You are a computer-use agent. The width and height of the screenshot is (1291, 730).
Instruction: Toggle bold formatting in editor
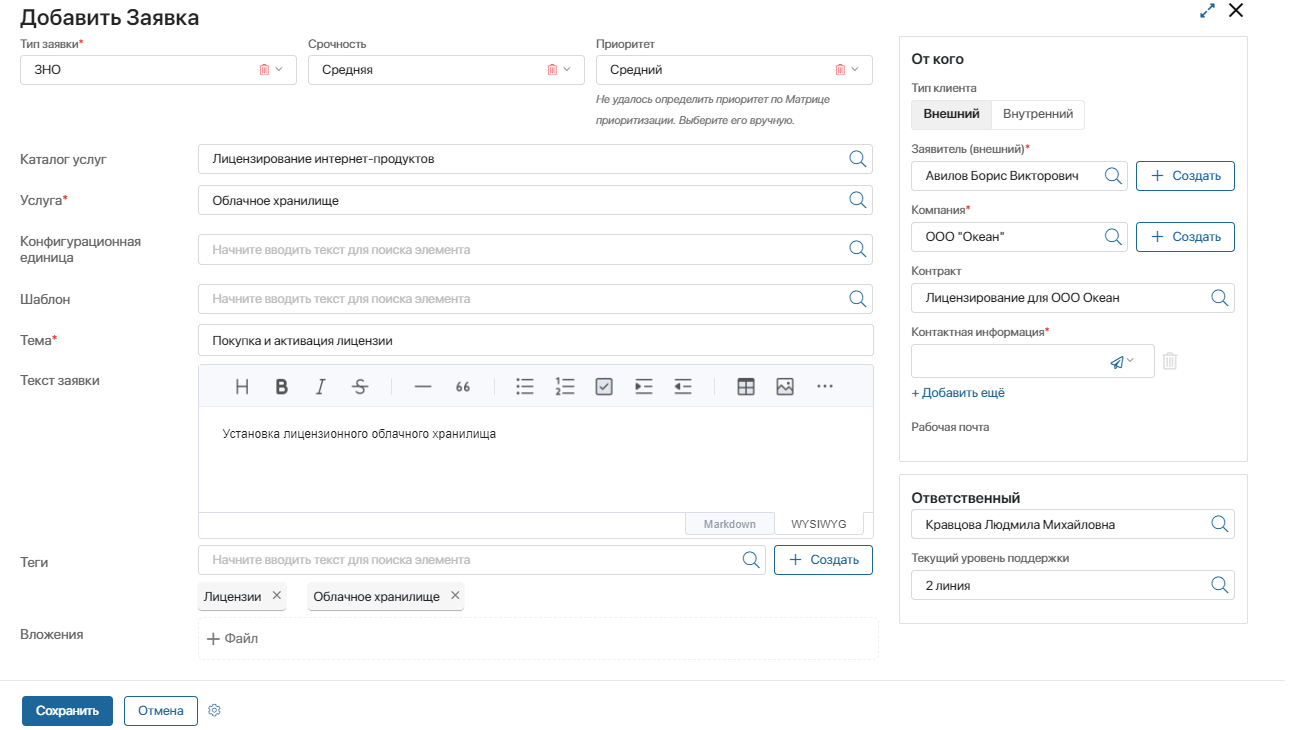pyautogui.click(x=282, y=387)
